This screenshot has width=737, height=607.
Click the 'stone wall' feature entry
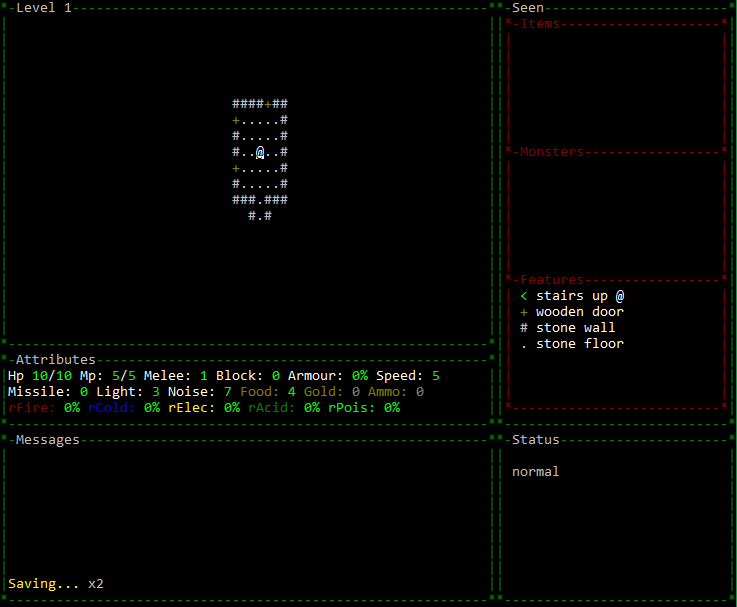575,328
